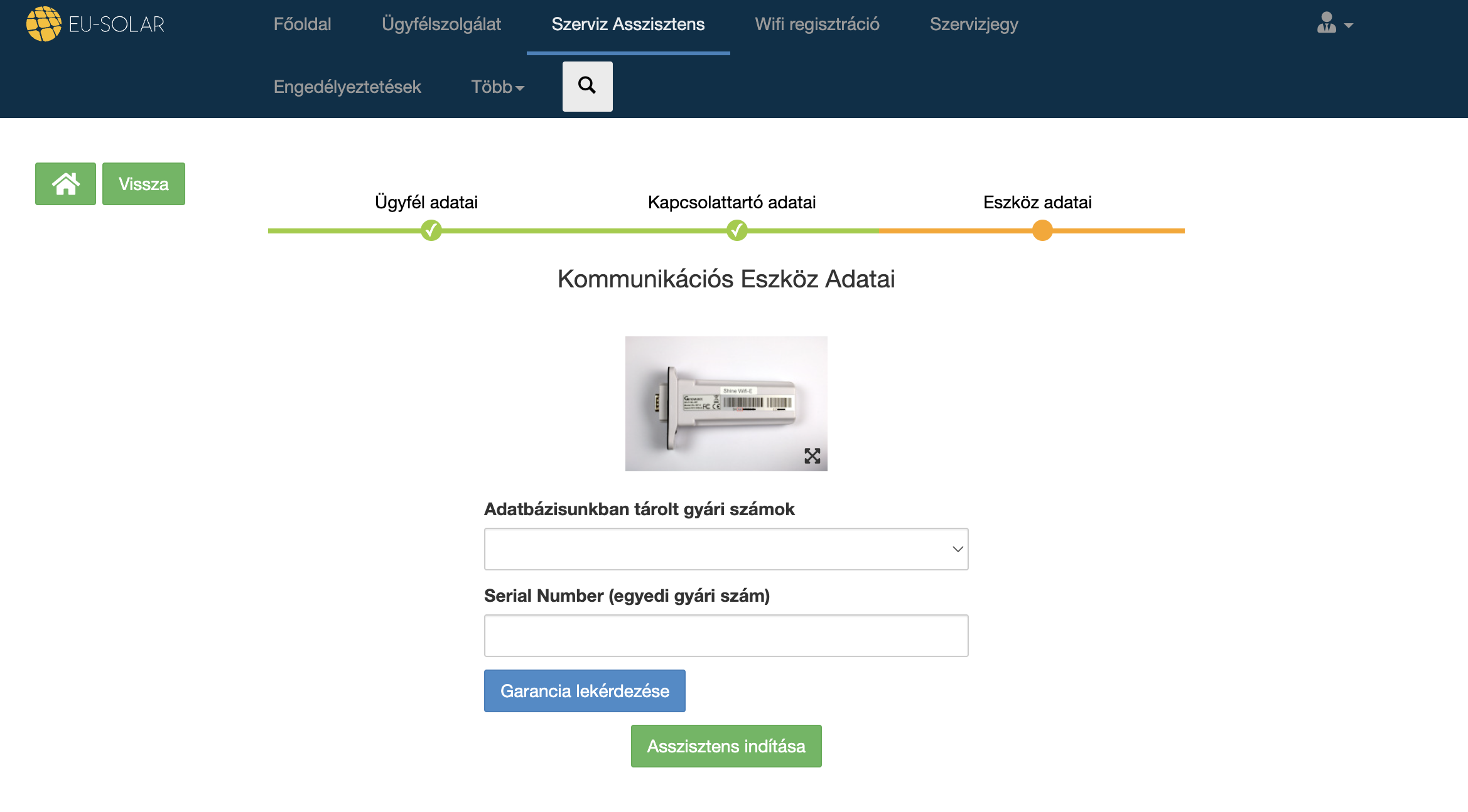Open the search magnifier icon

(x=587, y=86)
